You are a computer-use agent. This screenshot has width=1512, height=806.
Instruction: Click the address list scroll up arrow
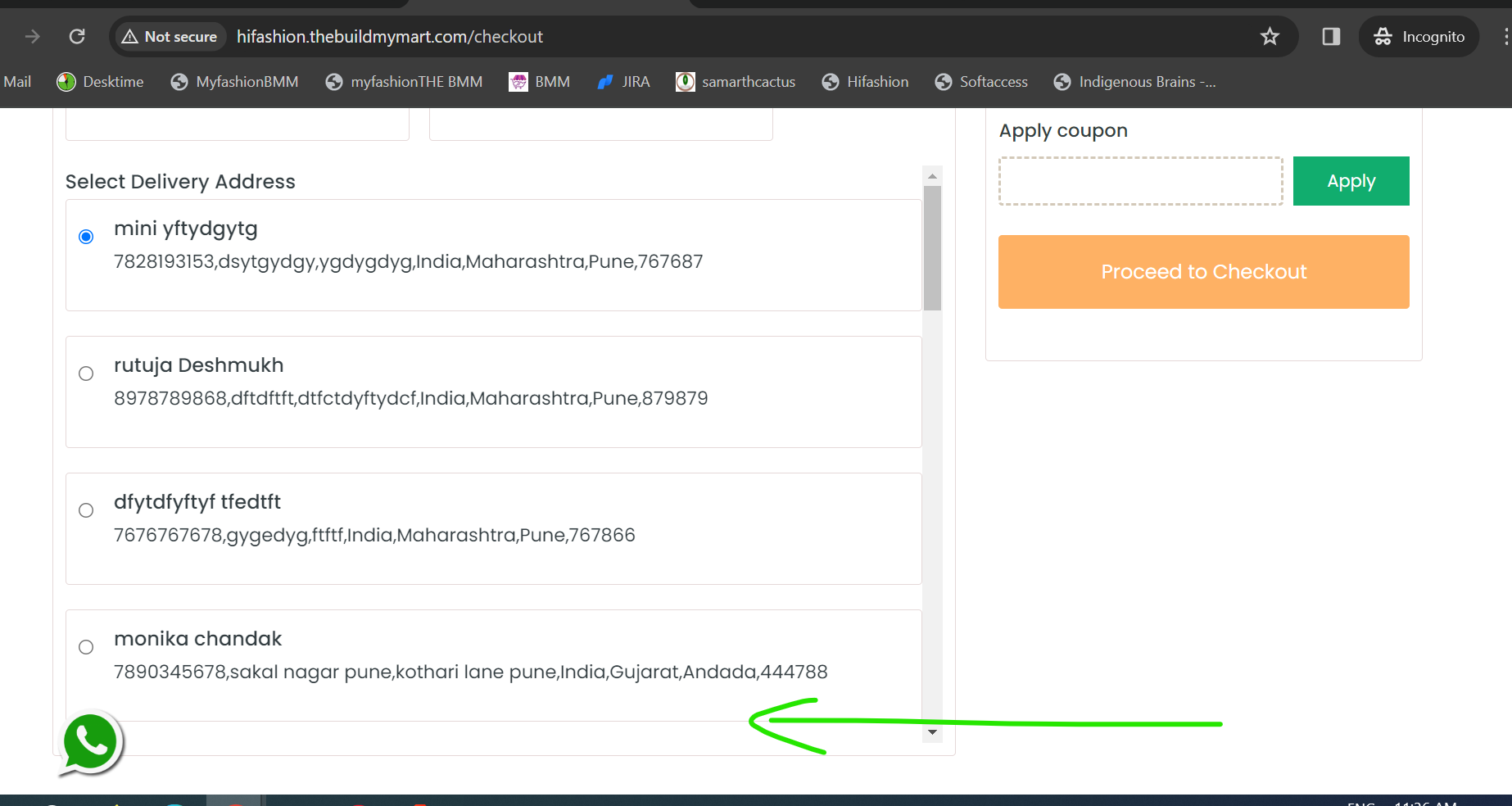pyautogui.click(x=932, y=176)
